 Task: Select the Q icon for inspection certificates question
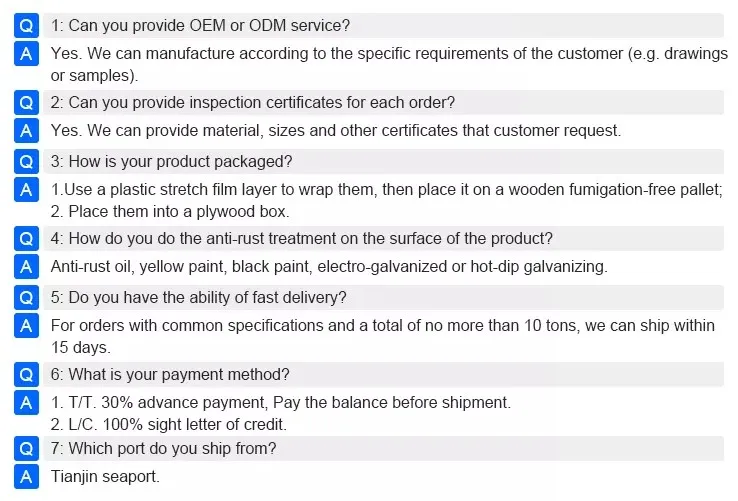[26, 103]
